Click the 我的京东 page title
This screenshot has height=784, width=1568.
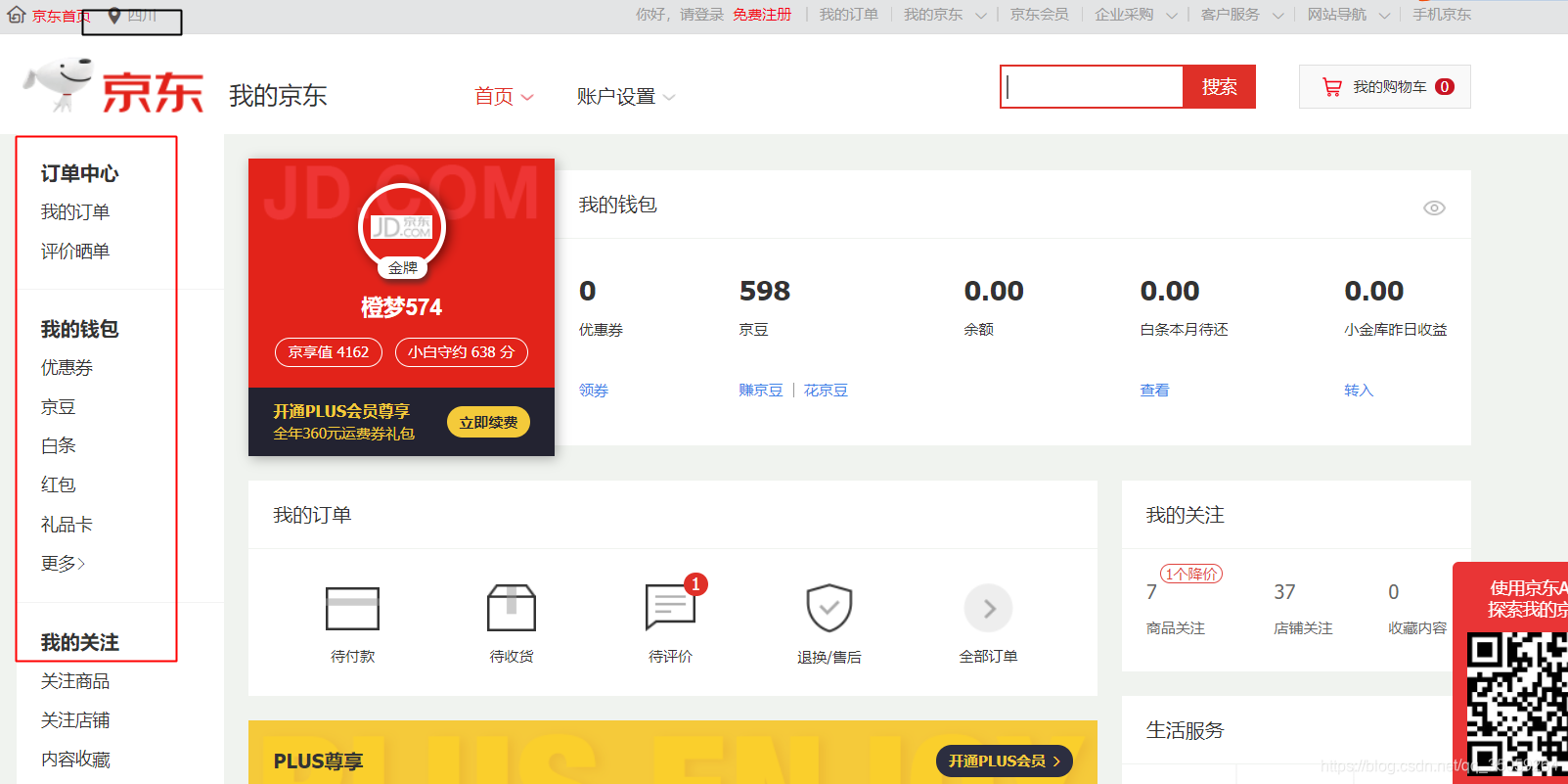[x=278, y=96]
